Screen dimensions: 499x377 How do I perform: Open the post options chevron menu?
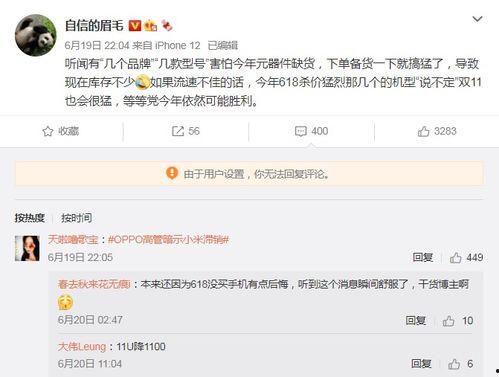[x=477, y=19]
